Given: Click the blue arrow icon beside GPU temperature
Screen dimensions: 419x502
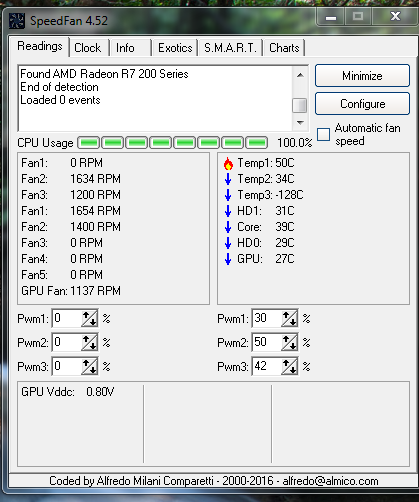Looking at the screenshot, I should 228,259.
